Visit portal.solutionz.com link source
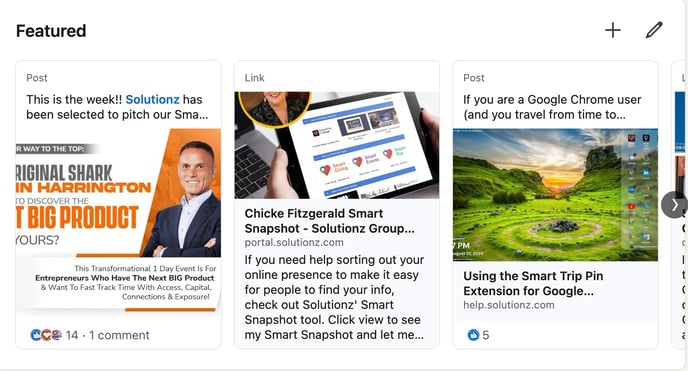The image size is (688, 371). [x=294, y=243]
